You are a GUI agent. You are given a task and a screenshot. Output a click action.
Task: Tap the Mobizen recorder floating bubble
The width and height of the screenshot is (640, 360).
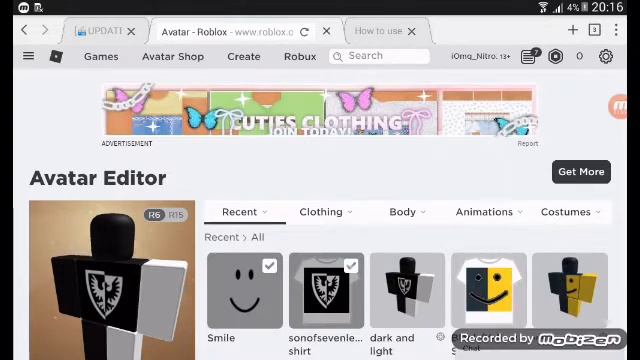[x=619, y=107]
